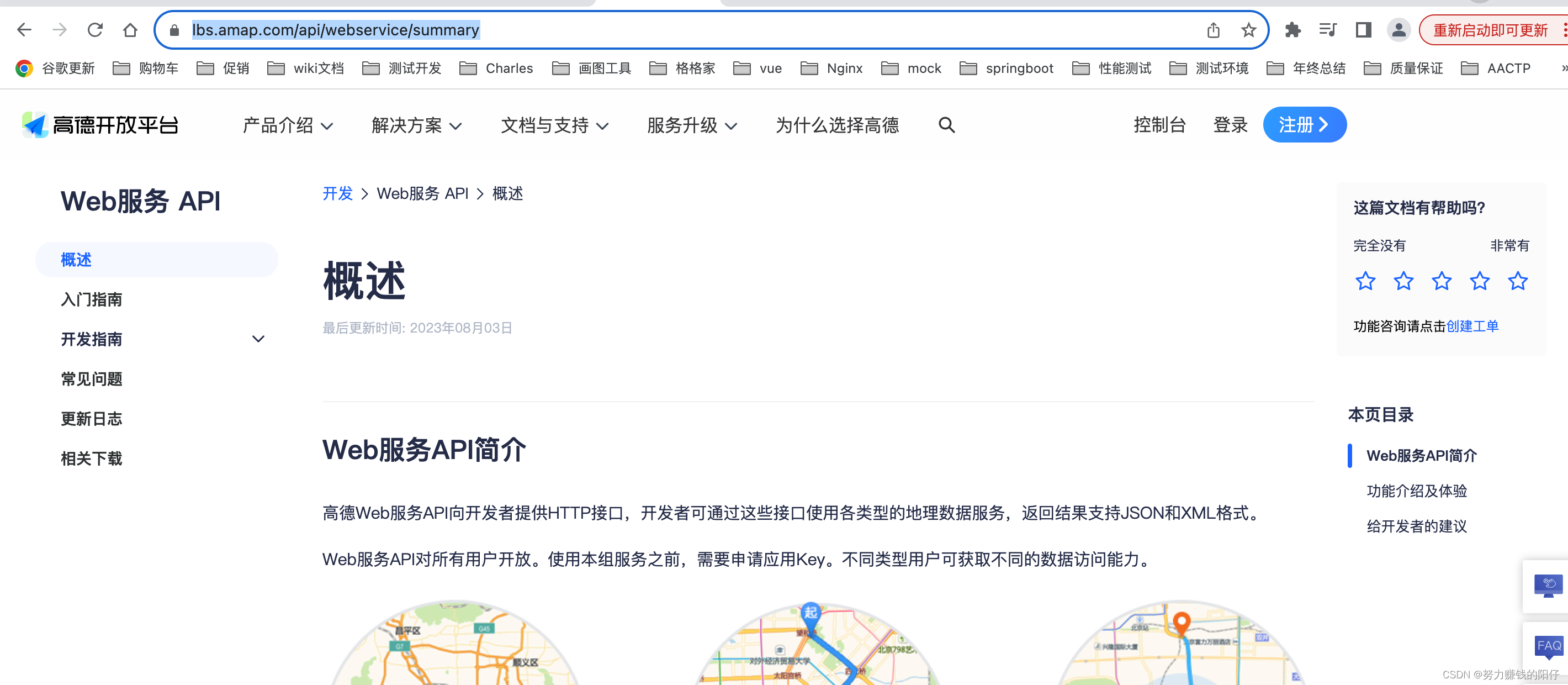Click the browser extensions puzzle icon
This screenshot has height=685, width=1568.
click(1289, 30)
